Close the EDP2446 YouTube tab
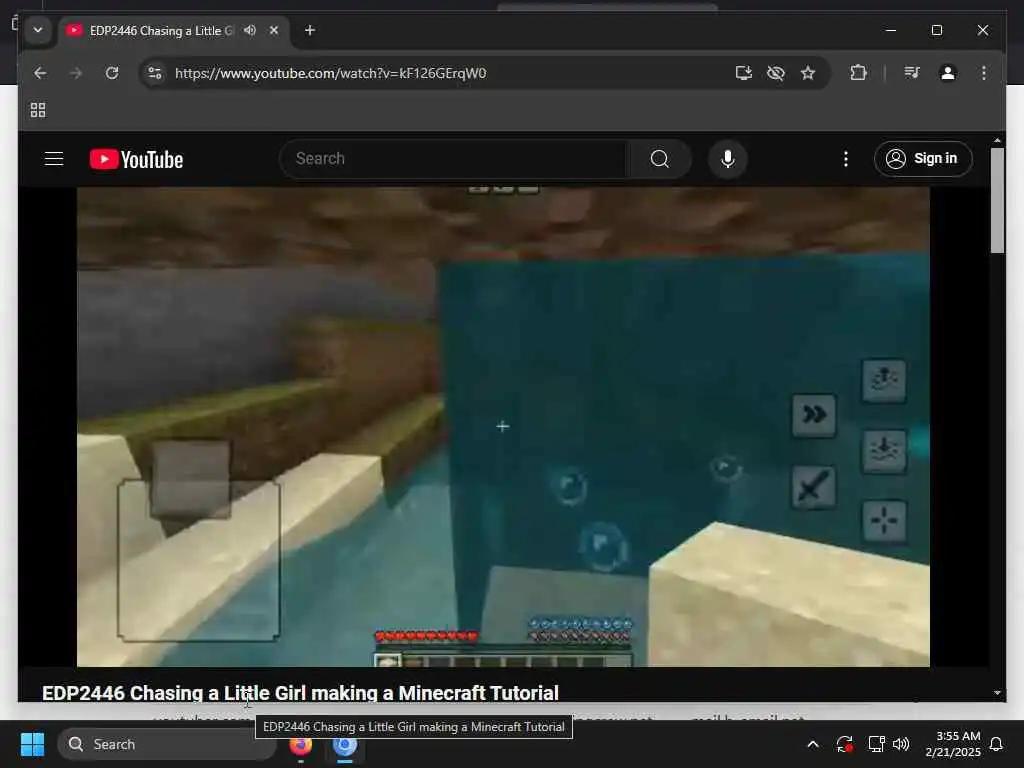Viewport: 1024px width, 768px height. 274,30
